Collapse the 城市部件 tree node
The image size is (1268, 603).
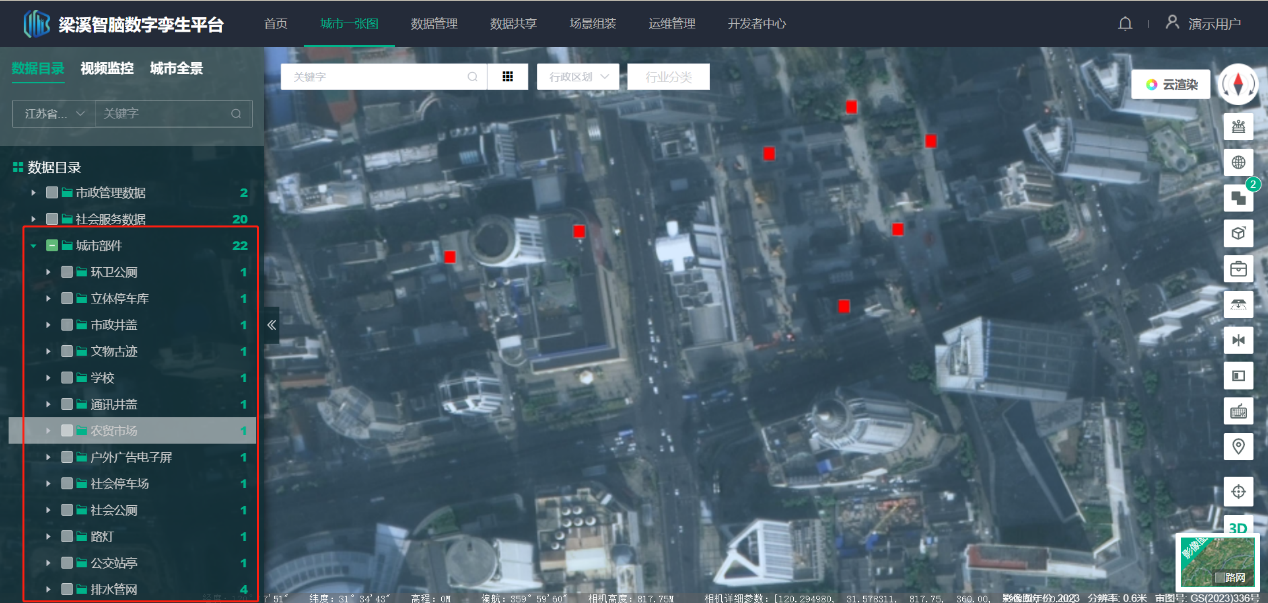[x=33, y=246]
